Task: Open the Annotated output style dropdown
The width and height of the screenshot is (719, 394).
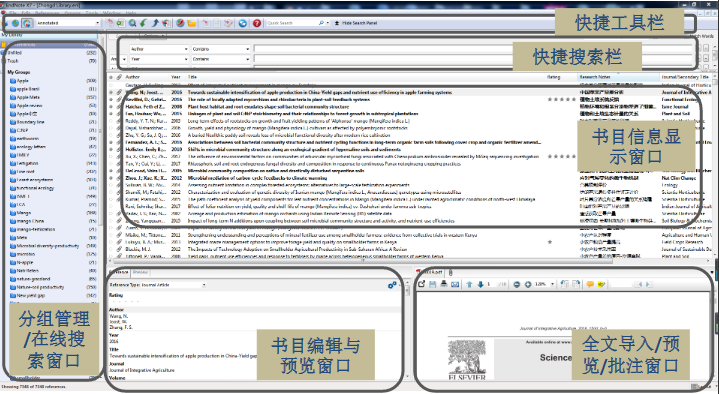Action: 67,23
